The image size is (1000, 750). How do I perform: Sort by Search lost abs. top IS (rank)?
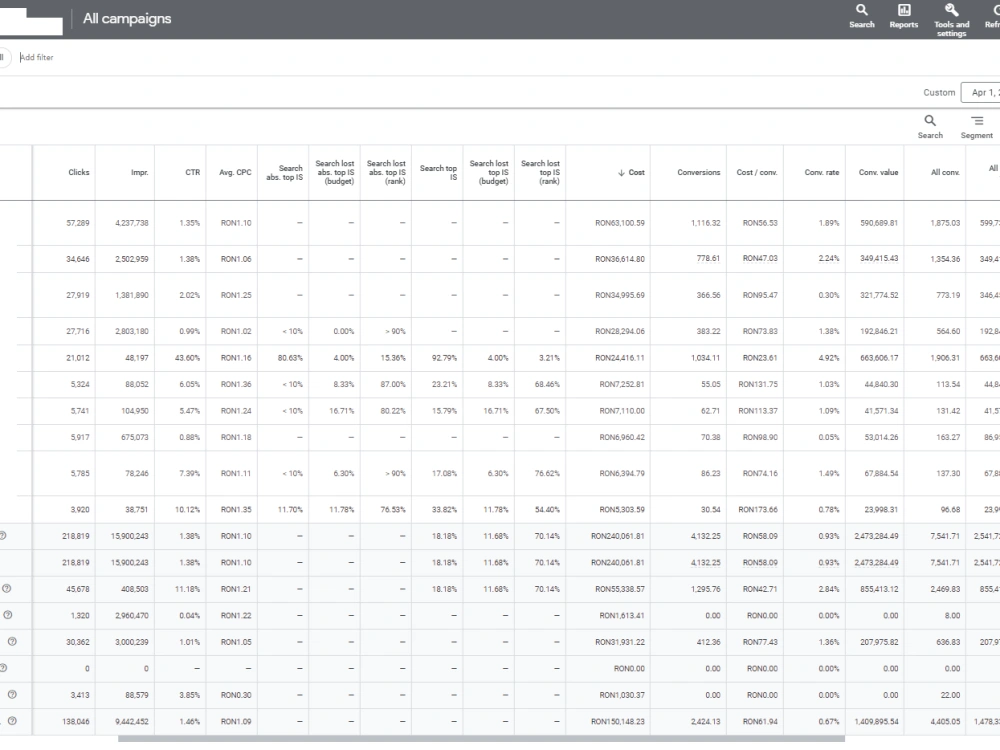pyautogui.click(x=386, y=172)
